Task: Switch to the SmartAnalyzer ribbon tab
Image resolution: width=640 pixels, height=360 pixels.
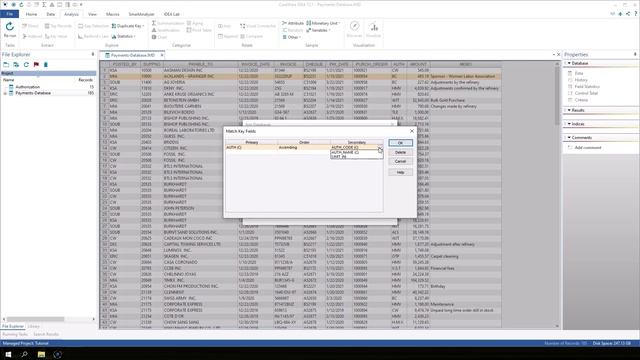Action: (141, 14)
